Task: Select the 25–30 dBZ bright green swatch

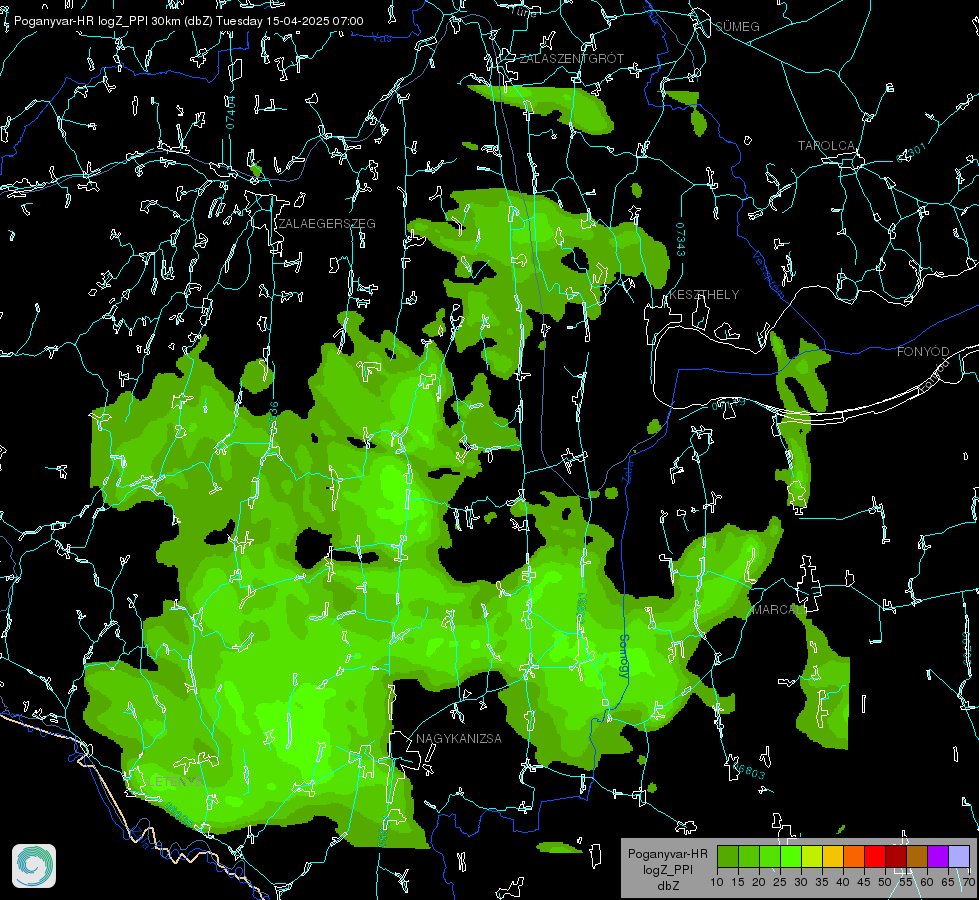Action: click(x=791, y=856)
